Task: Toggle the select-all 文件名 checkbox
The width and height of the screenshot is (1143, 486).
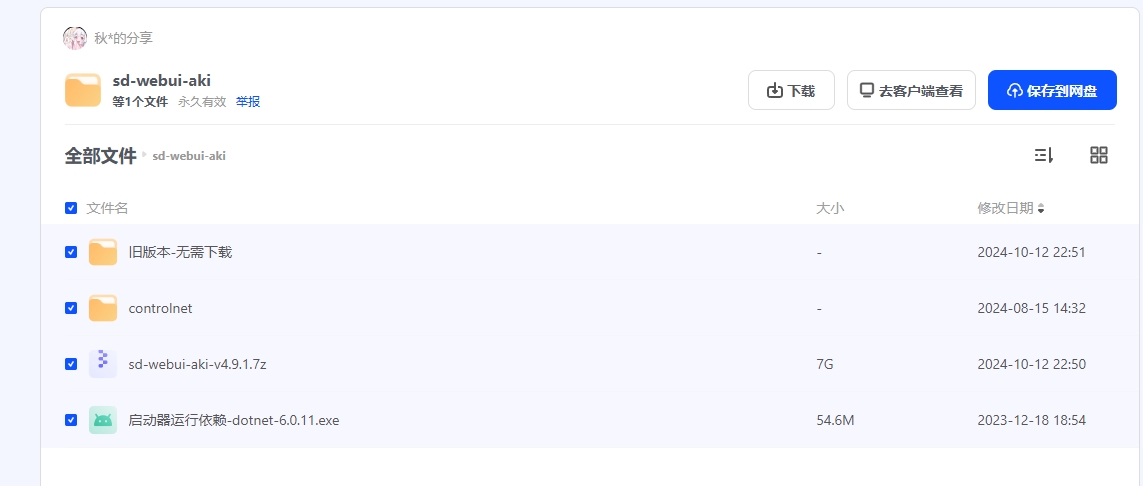Action: click(x=71, y=208)
